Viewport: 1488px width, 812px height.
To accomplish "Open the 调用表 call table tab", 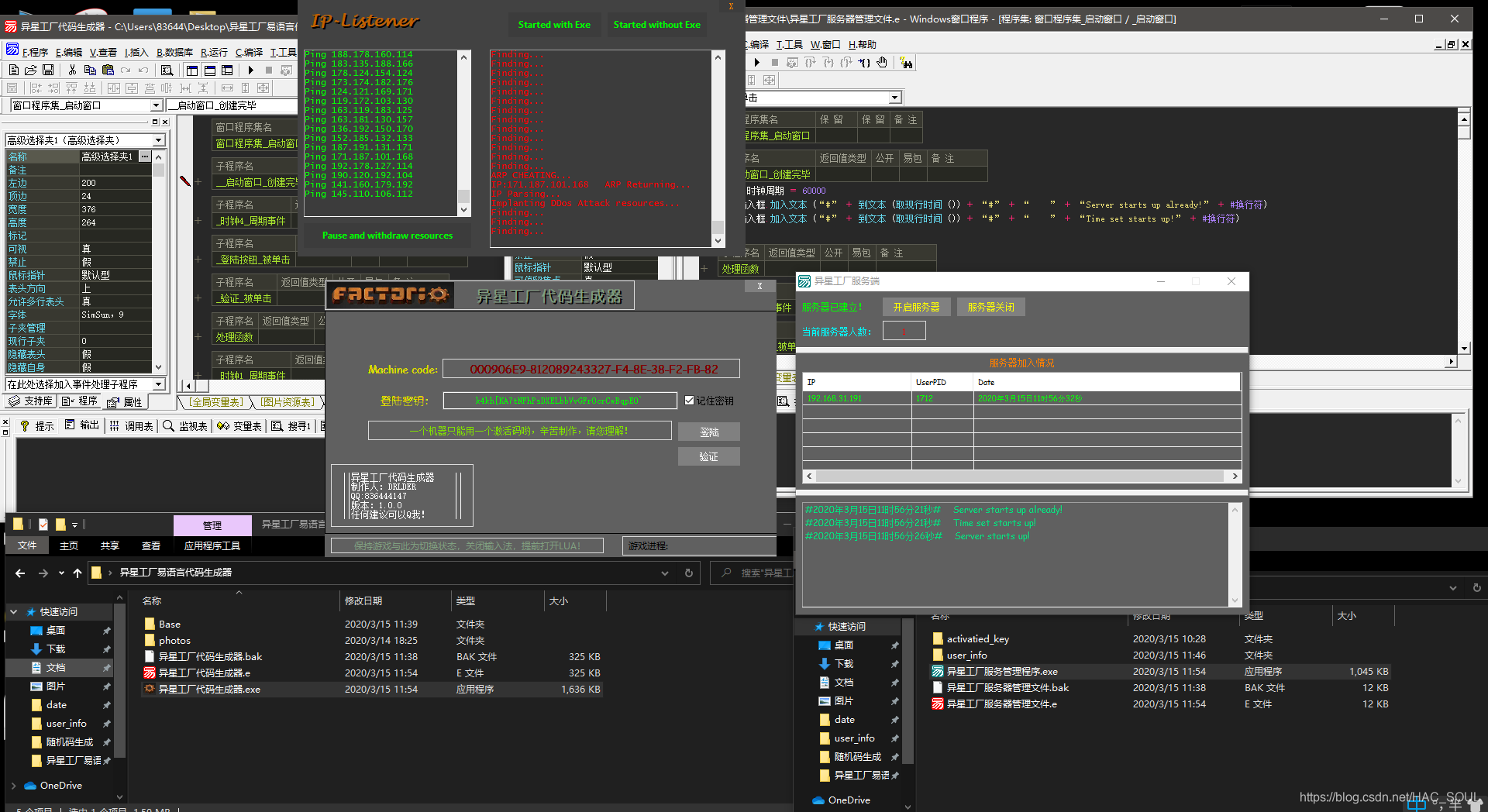I will [132, 425].
